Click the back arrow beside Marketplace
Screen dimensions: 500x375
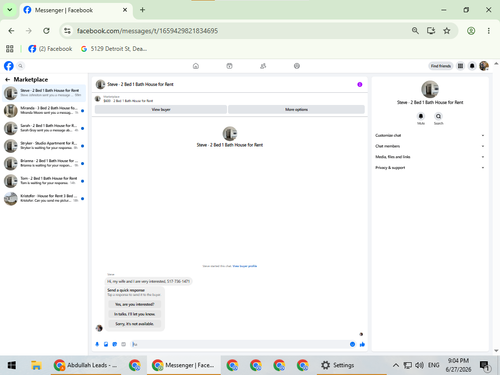click(x=7, y=79)
